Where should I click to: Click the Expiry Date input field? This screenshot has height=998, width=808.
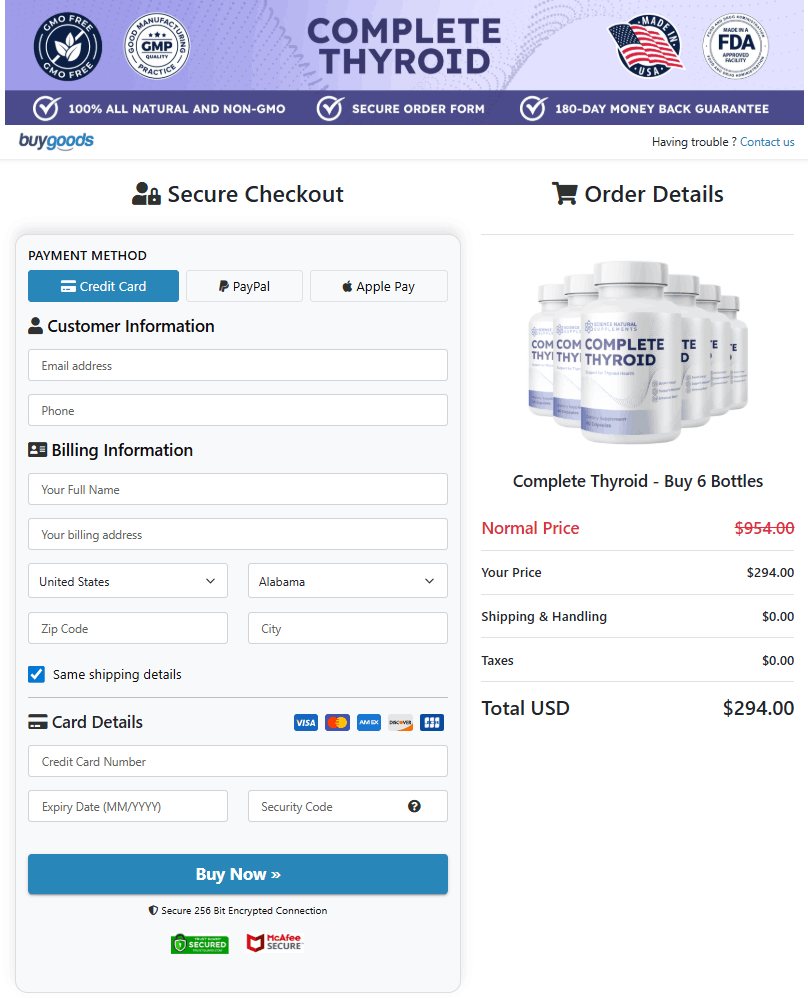click(x=128, y=806)
